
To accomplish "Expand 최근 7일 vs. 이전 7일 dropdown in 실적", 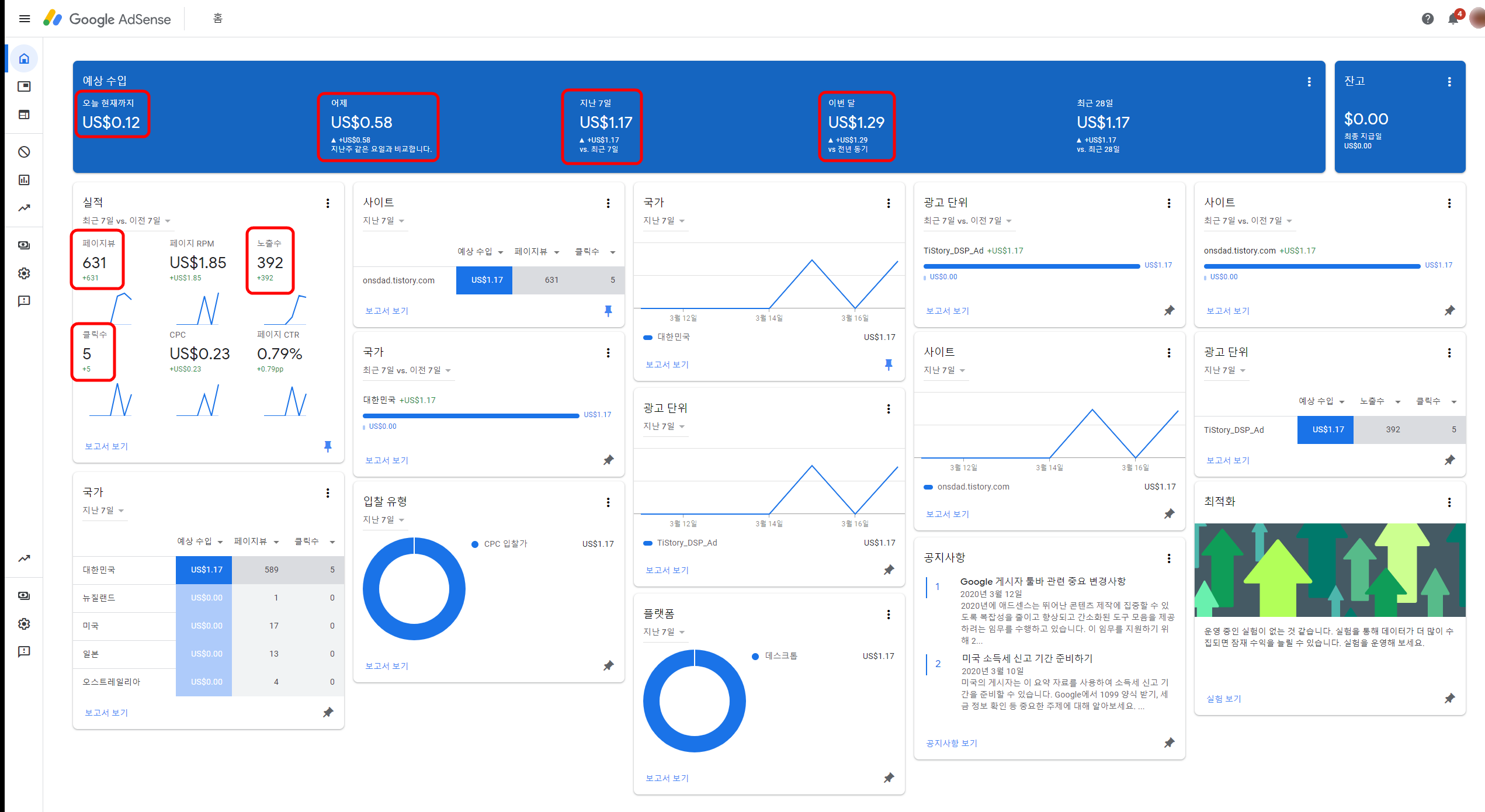I will pos(126,221).
